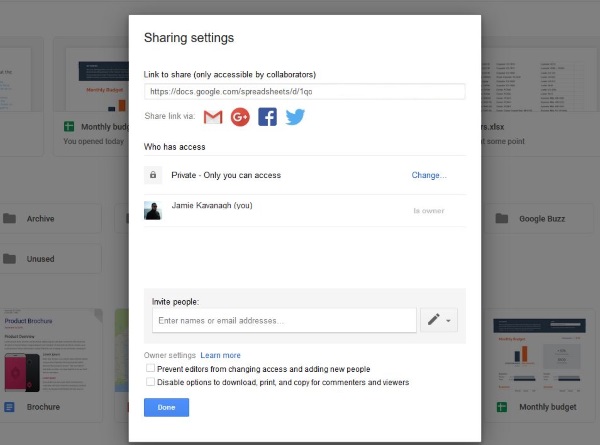Click the Change... access link
The width and height of the screenshot is (600, 445).
click(429, 175)
